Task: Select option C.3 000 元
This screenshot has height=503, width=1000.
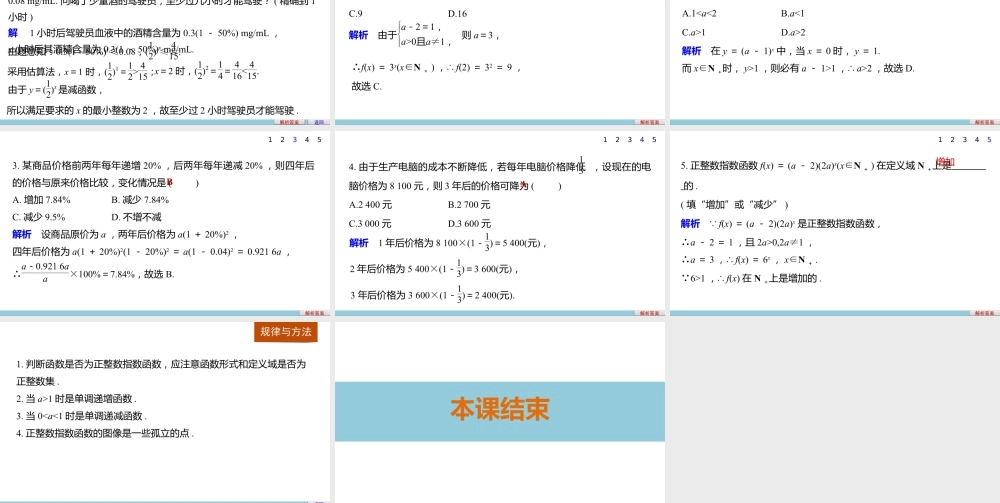Action: [x=371, y=224]
